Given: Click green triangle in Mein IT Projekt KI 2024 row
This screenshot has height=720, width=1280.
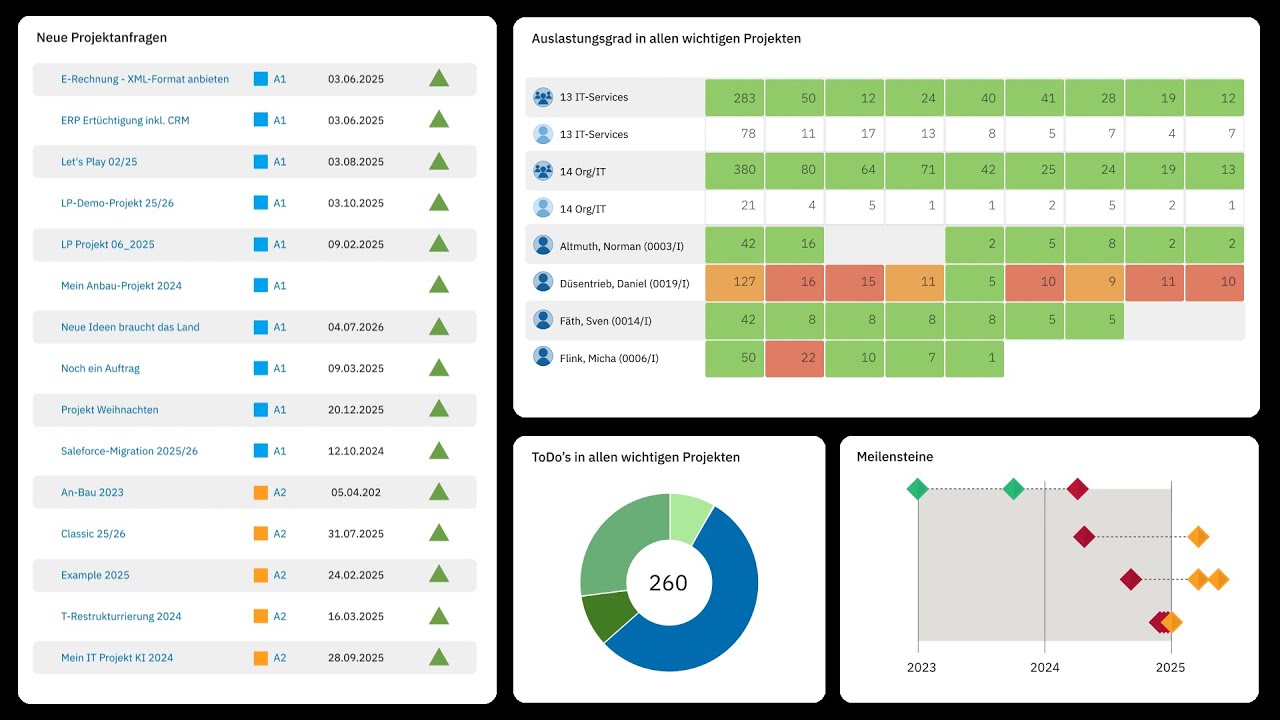Looking at the screenshot, I should 439,657.
